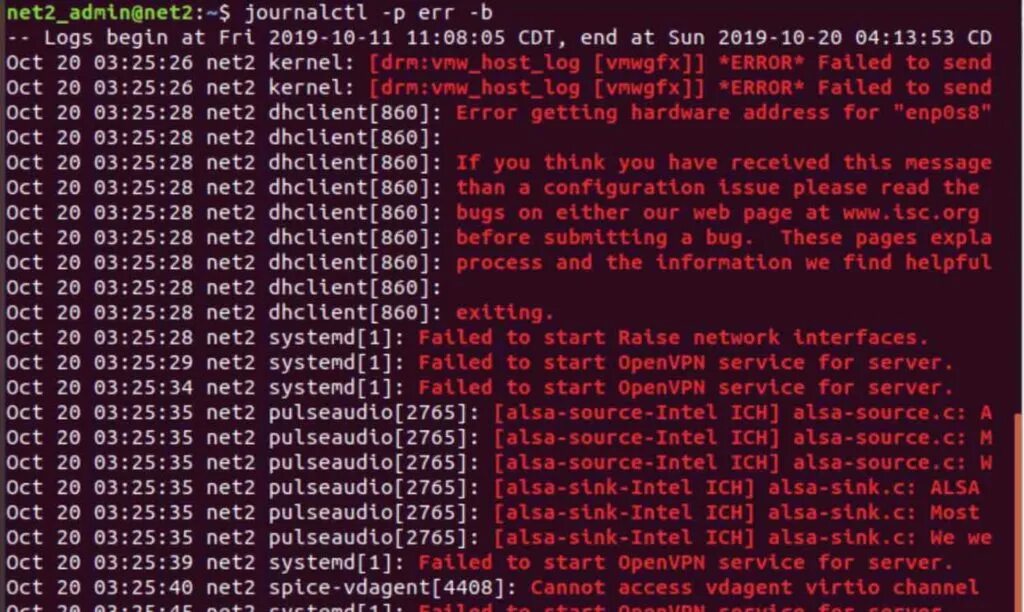Click the 'process and the information' line
The image size is (1024, 612).
(x=499, y=263)
